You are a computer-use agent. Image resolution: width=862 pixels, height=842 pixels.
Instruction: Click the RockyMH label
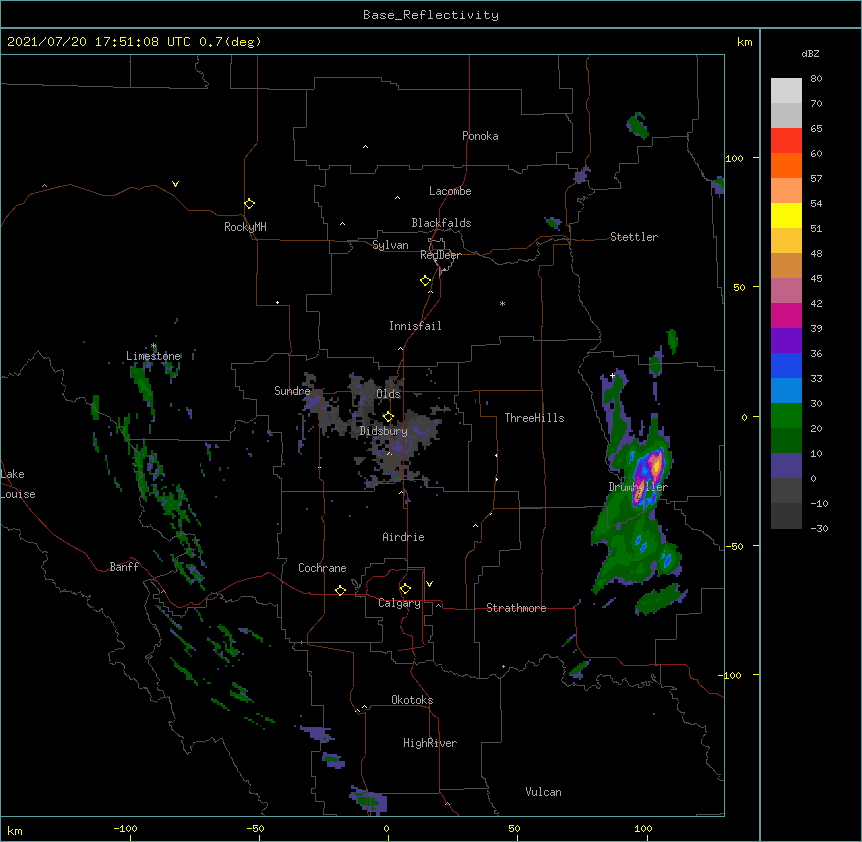(245, 227)
